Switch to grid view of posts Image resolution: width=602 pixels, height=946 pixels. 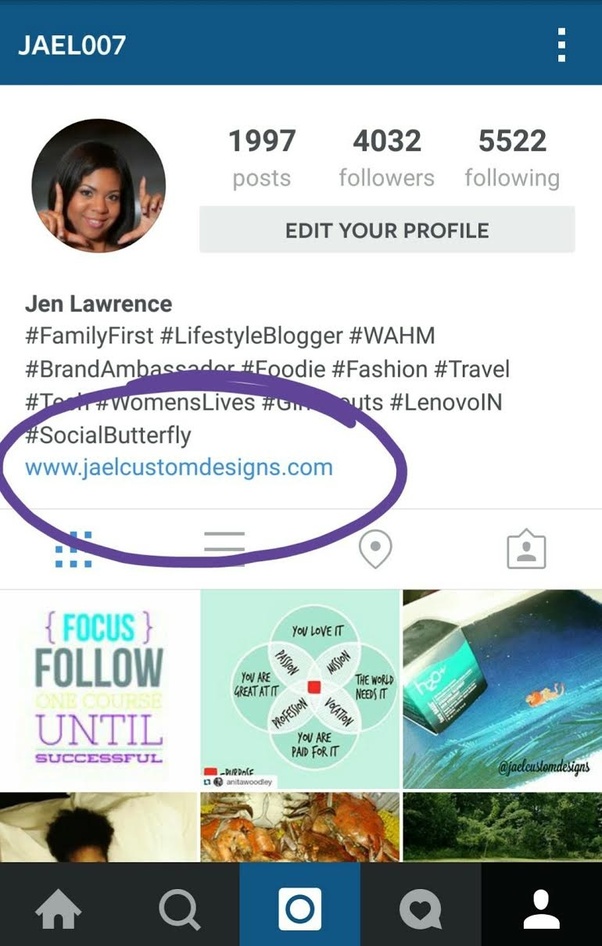(74, 550)
